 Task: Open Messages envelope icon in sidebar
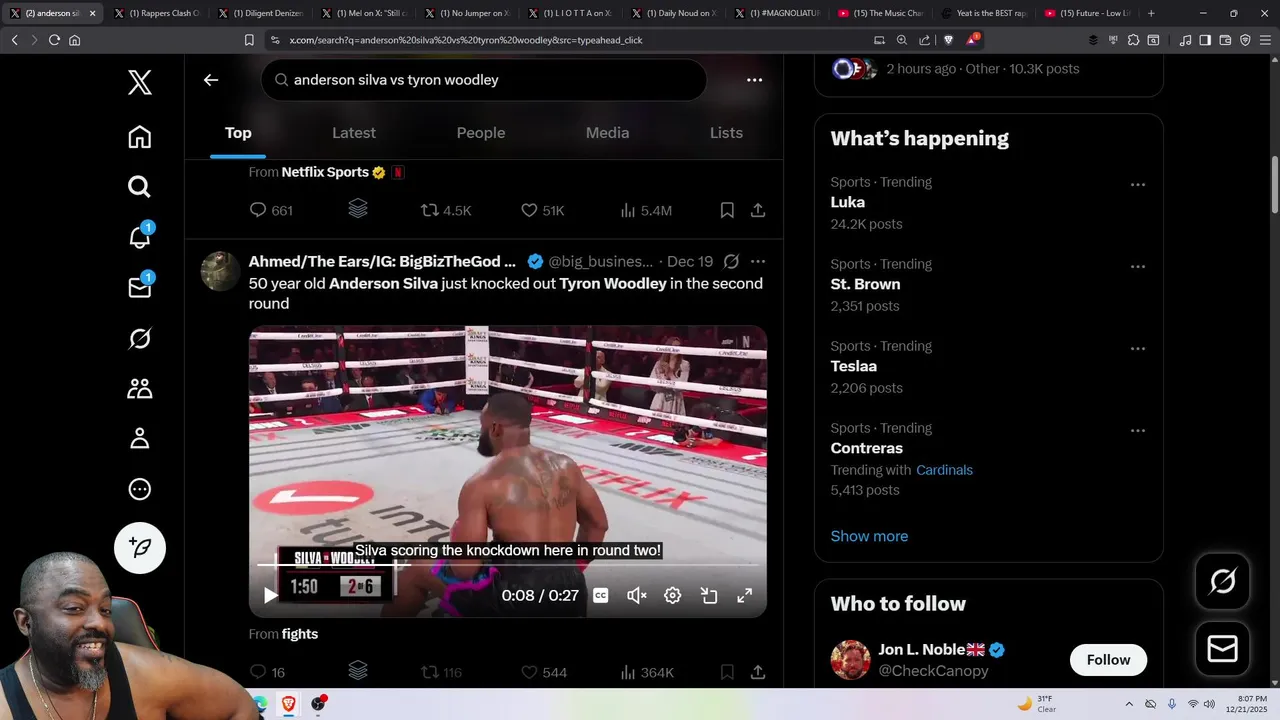(x=140, y=288)
